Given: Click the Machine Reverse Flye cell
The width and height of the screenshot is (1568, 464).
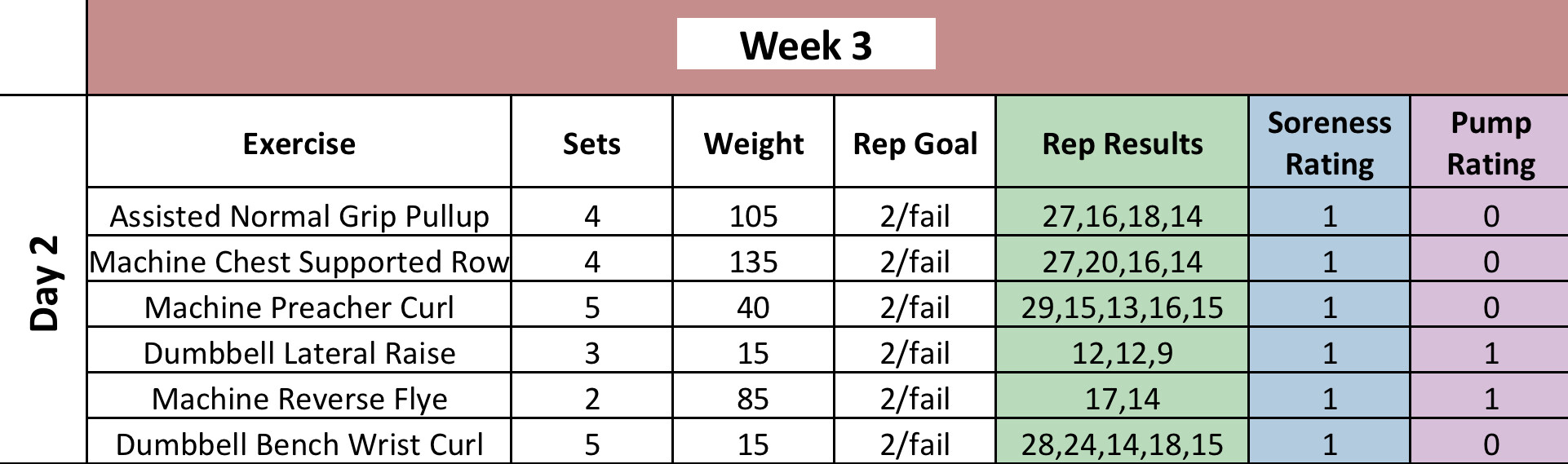Looking at the screenshot, I should (x=299, y=398).
